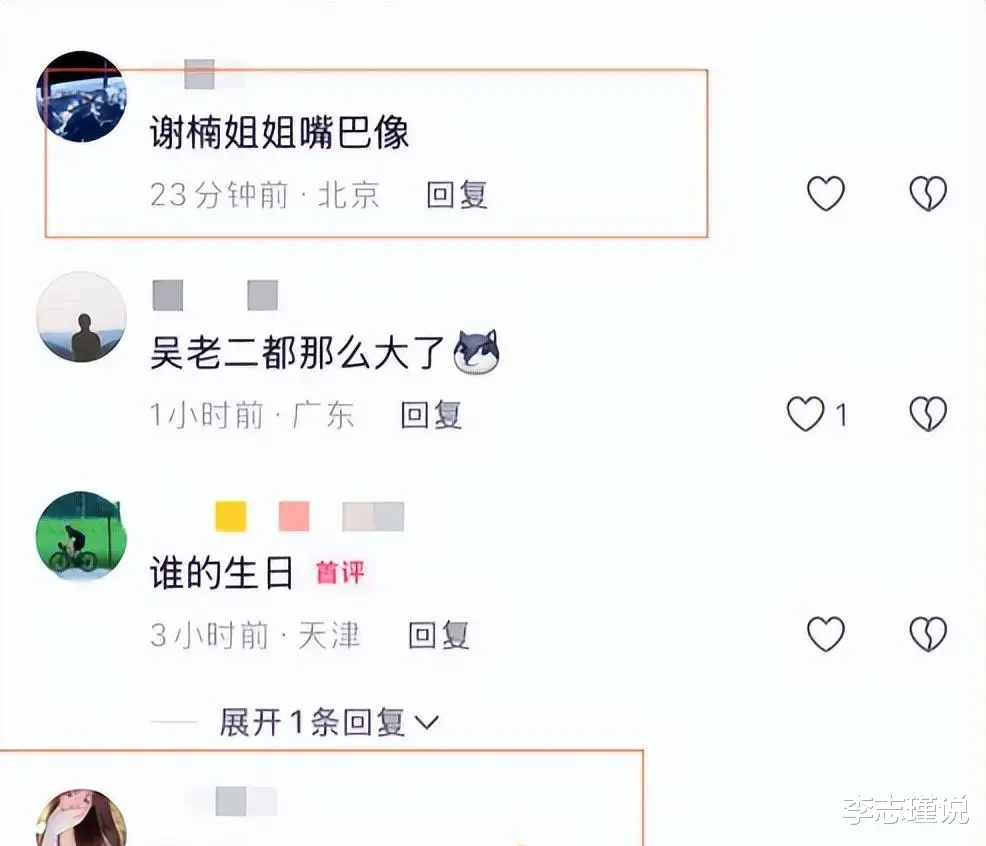Open the girl avatar at bottom
The width and height of the screenshot is (986, 846).
click(x=82, y=818)
